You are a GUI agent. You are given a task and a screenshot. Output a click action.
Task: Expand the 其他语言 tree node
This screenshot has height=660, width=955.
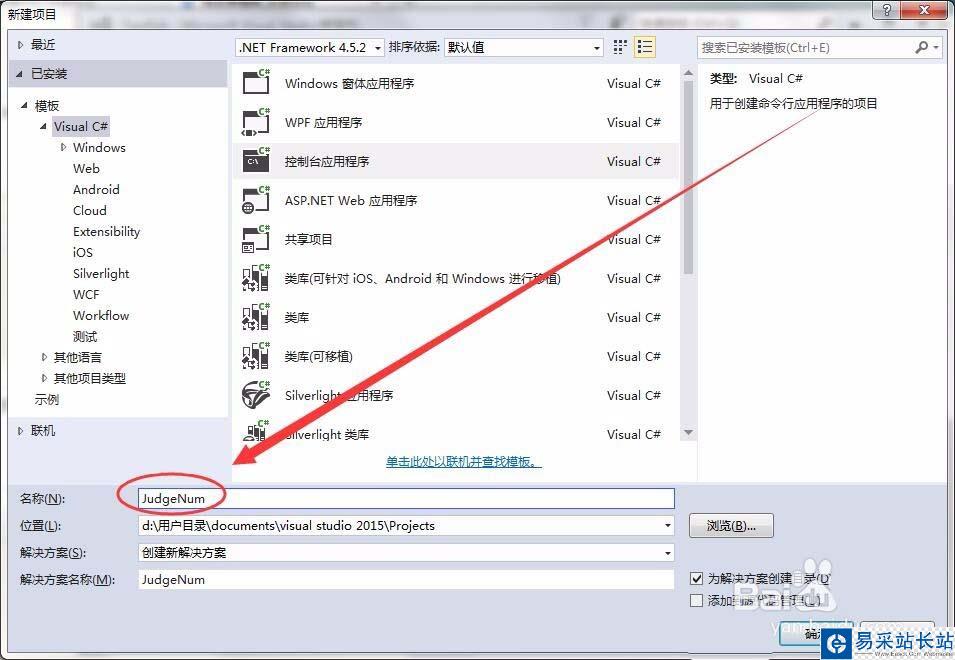click(x=44, y=357)
